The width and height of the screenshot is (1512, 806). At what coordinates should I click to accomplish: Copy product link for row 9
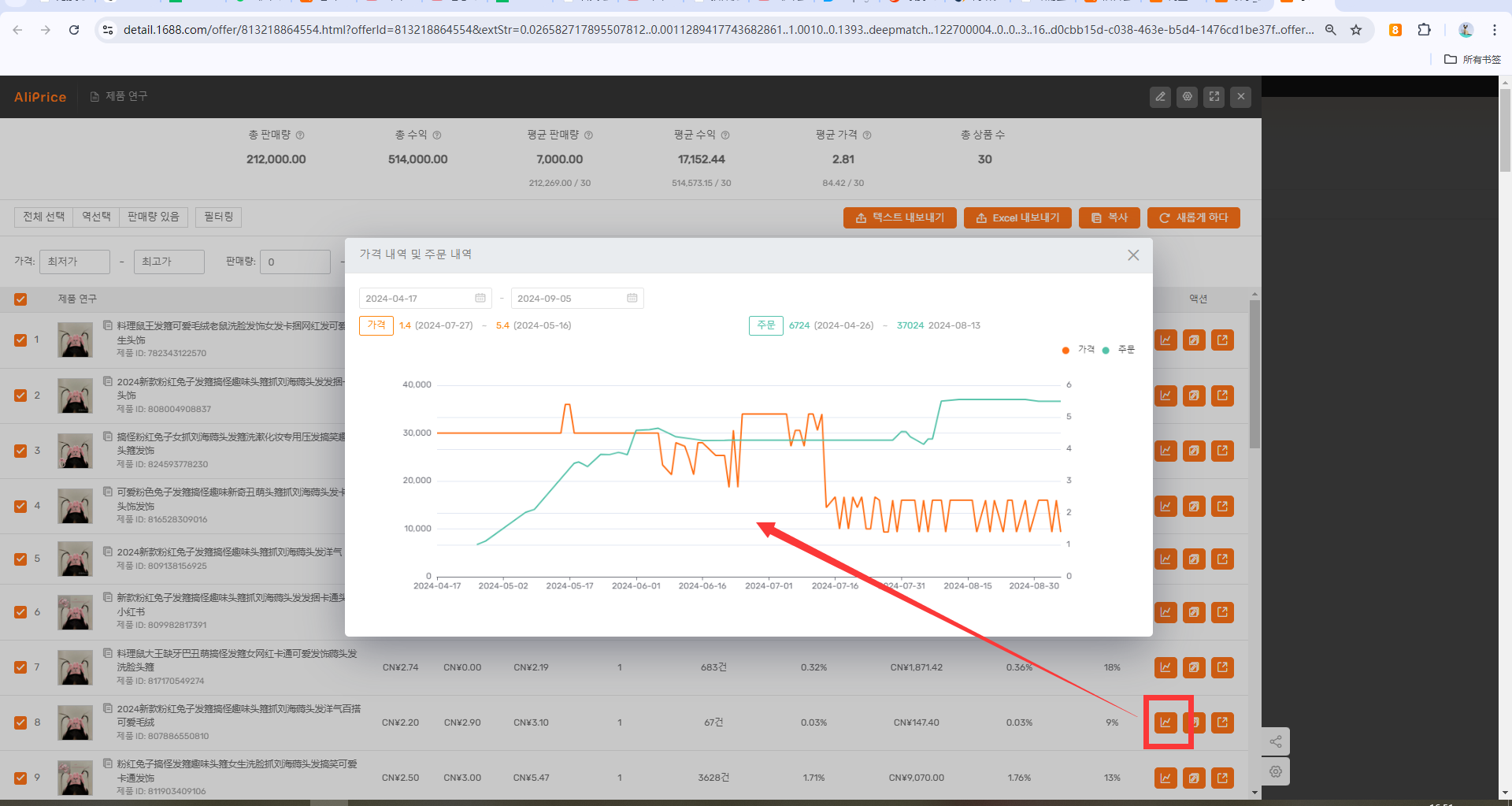tap(1194, 778)
